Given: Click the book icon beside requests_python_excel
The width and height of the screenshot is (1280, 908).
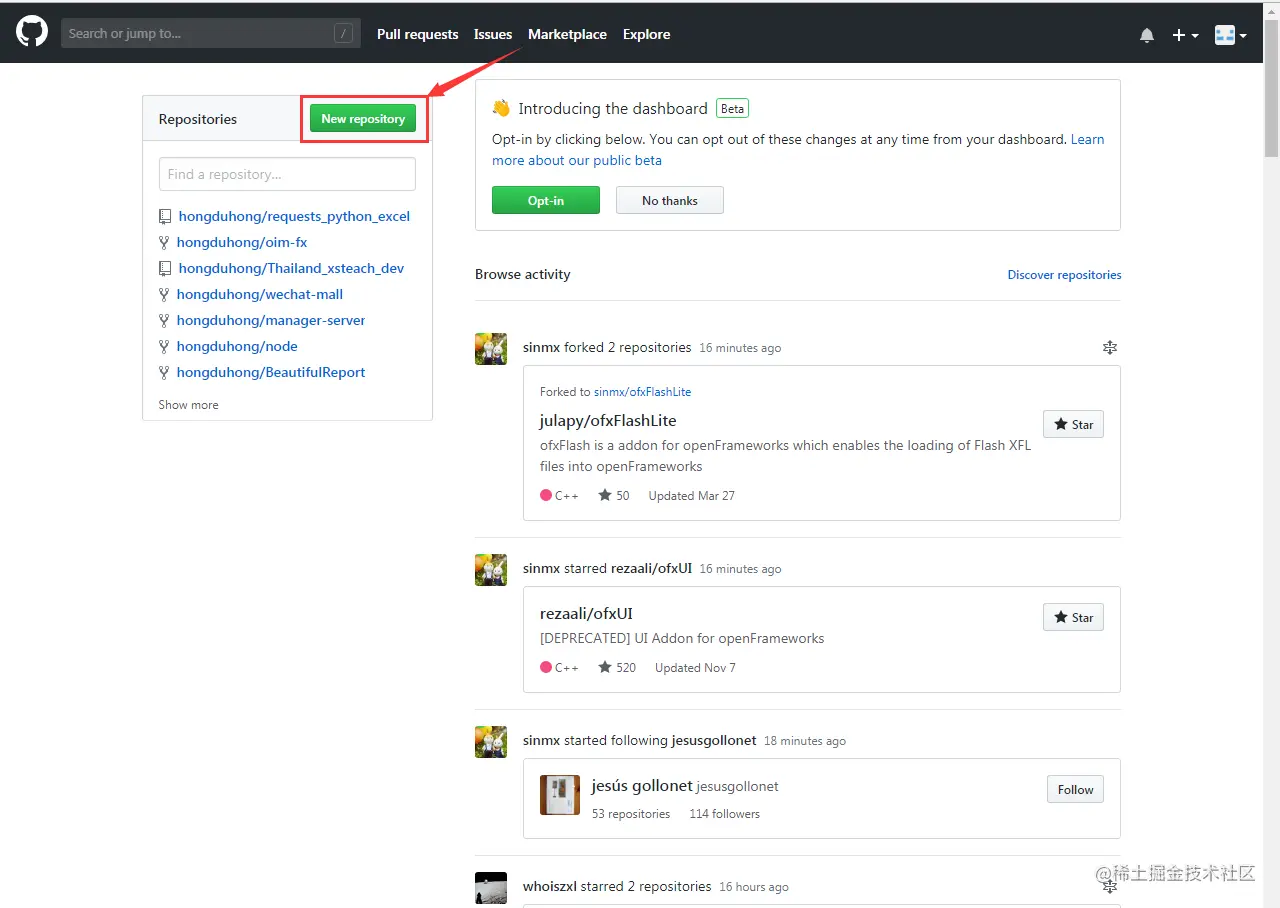Looking at the screenshot, I should [165, 216].
